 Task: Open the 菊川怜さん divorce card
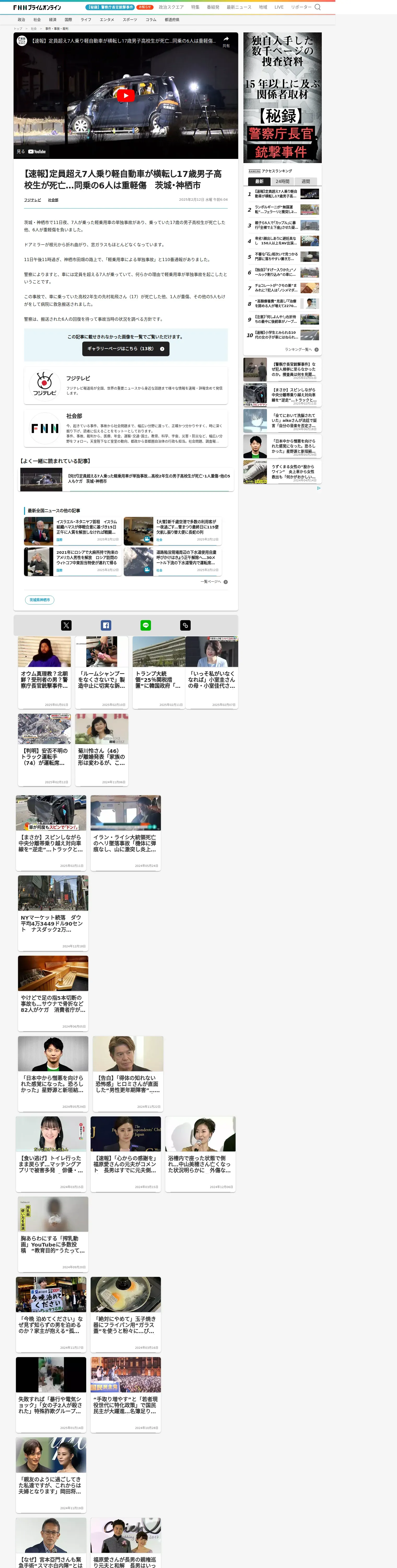tap(102, 750)
